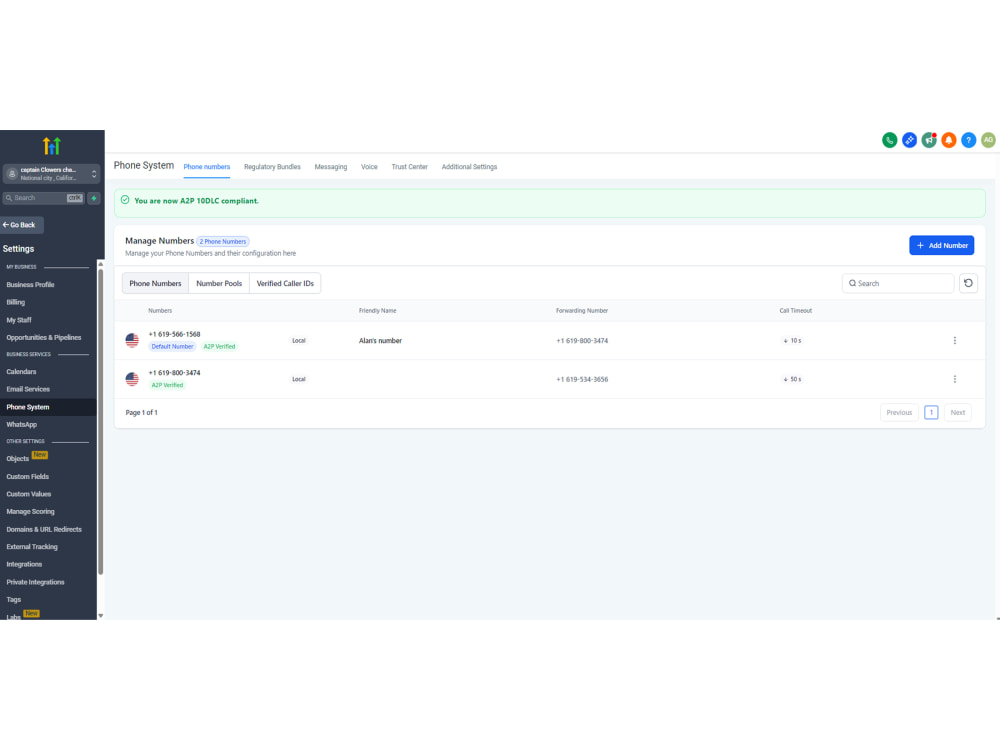Screen dimensions: 1000x750
Task: Select the Verified Caller IDs sub-tab
Action: 285,284
